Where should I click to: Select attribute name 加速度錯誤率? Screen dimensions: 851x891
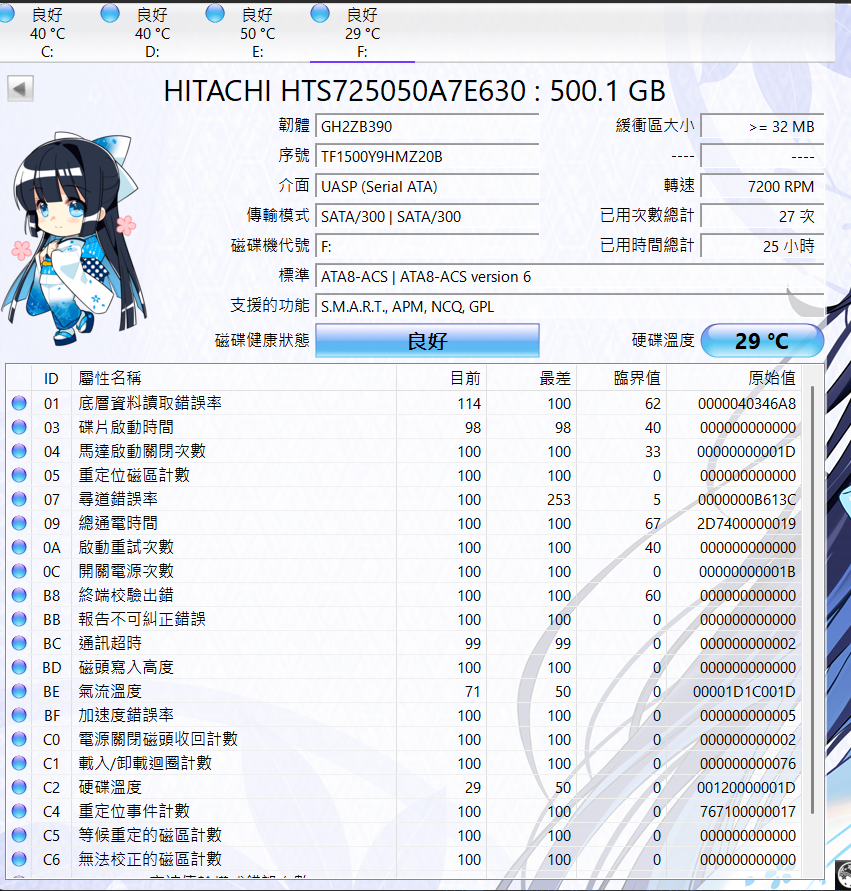(126, 715)
